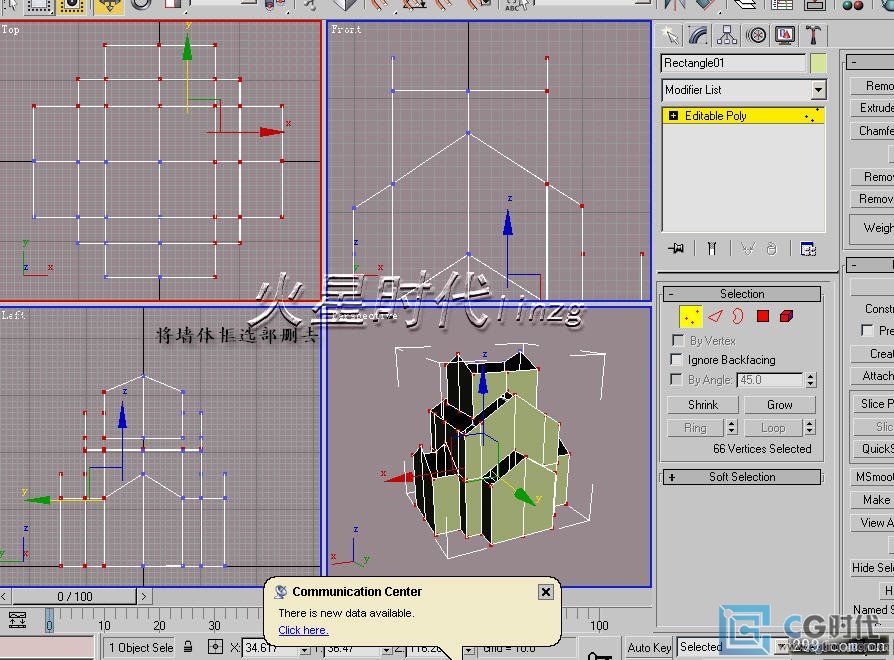Open the Utilities hammer tab

click(813, 36)
